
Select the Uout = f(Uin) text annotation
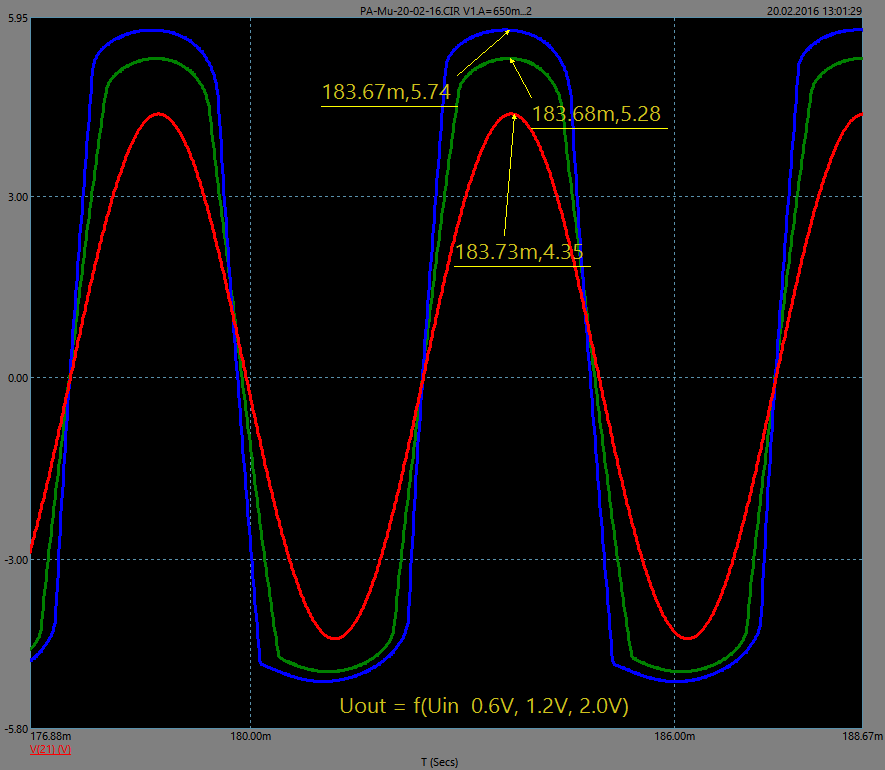(484, 706)
